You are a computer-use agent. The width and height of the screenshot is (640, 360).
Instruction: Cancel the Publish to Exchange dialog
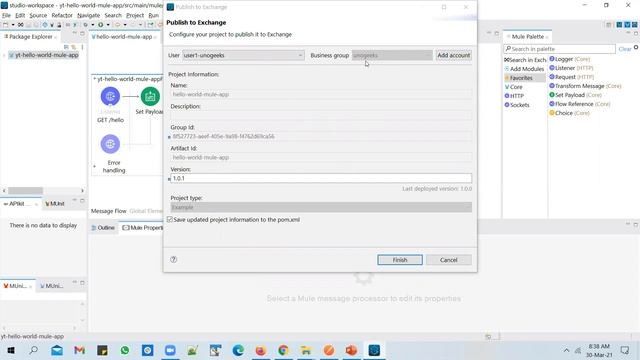pos(449,260)
